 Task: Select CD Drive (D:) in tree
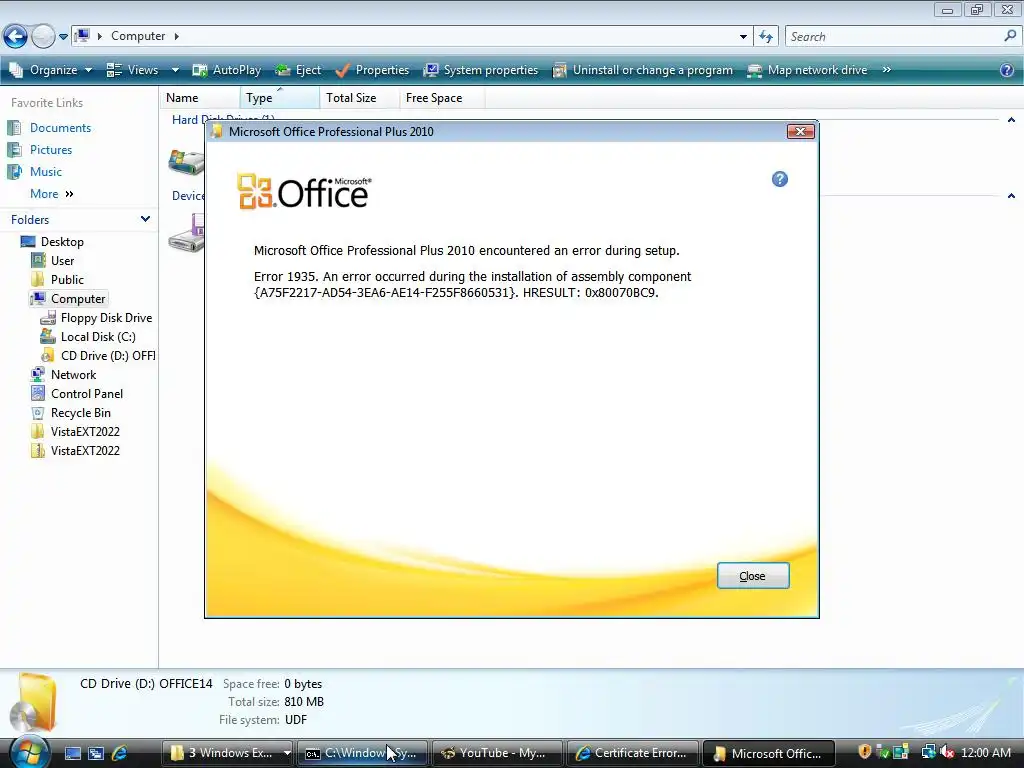coord(108,356)
